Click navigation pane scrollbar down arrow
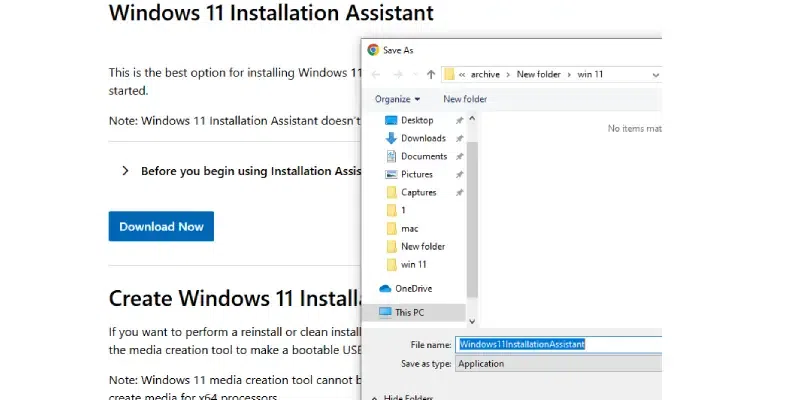This screenshot has width=800, height=400. (472, 321)
